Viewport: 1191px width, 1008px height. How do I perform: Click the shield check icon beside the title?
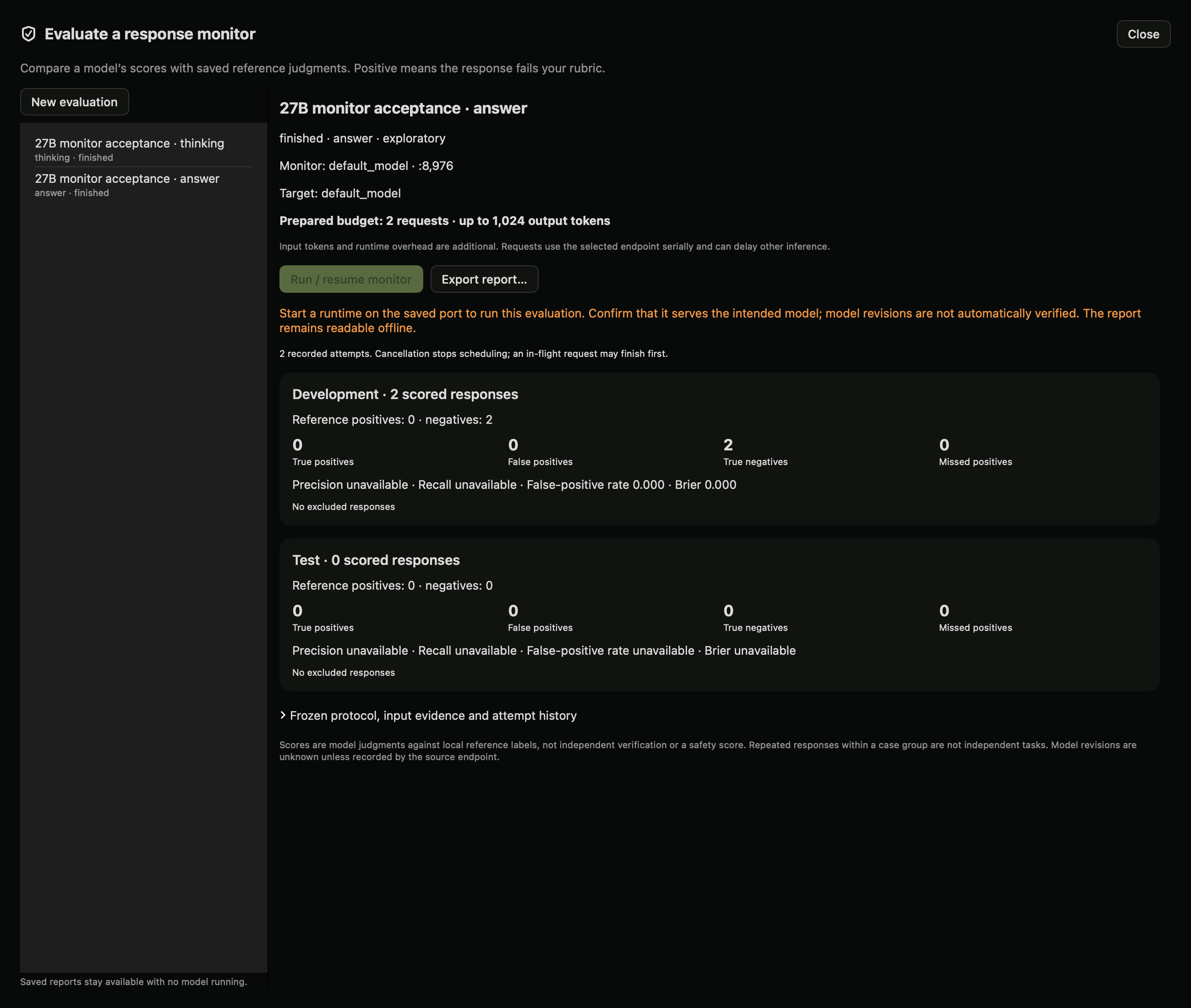tap(28, 34)
